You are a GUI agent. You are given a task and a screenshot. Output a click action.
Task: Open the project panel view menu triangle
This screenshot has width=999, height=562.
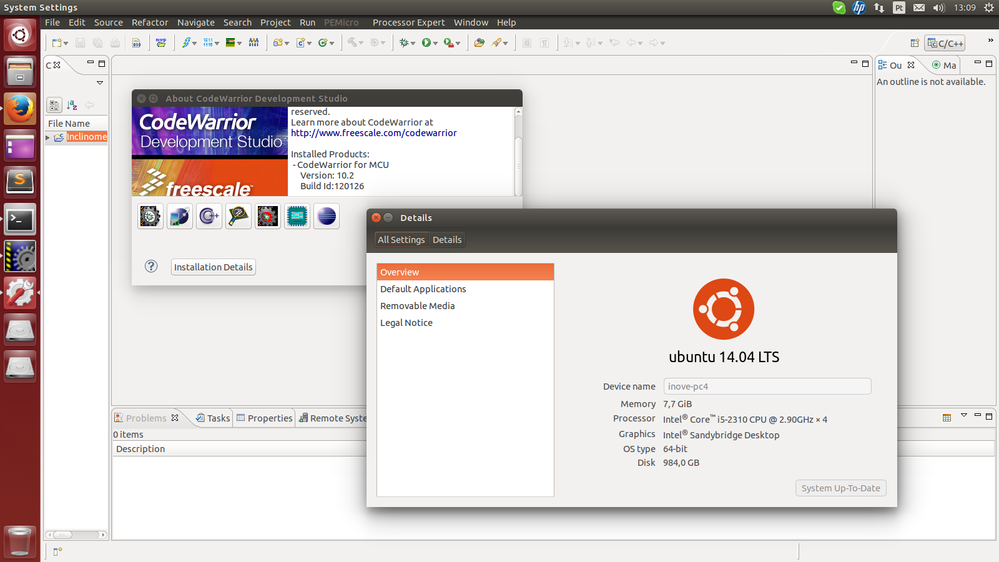(99, 83)
